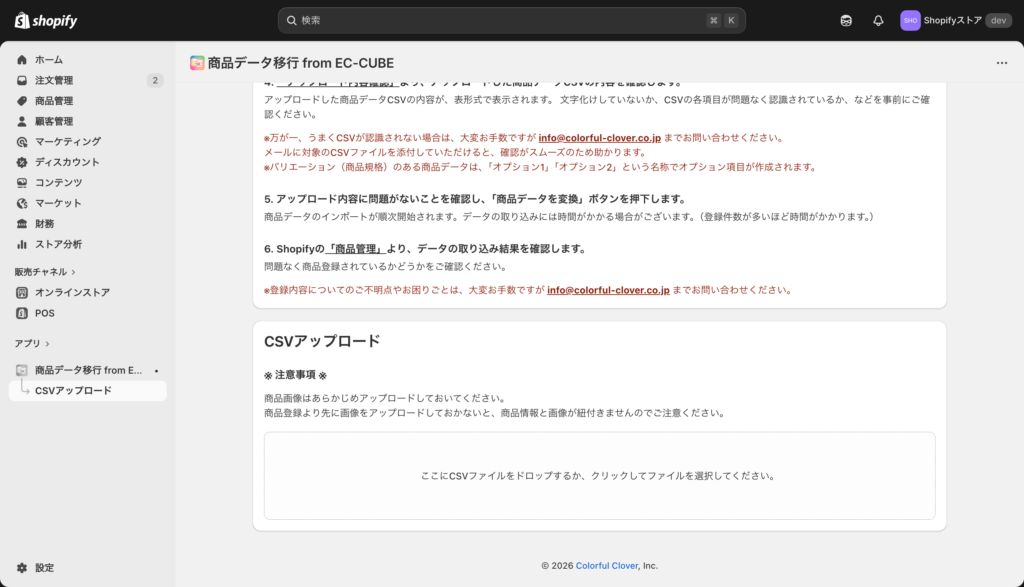Select CSVアップロード in the sidebar
Image resolution: width=1024 pixels, height=587 pixels.
click(73, 391)
